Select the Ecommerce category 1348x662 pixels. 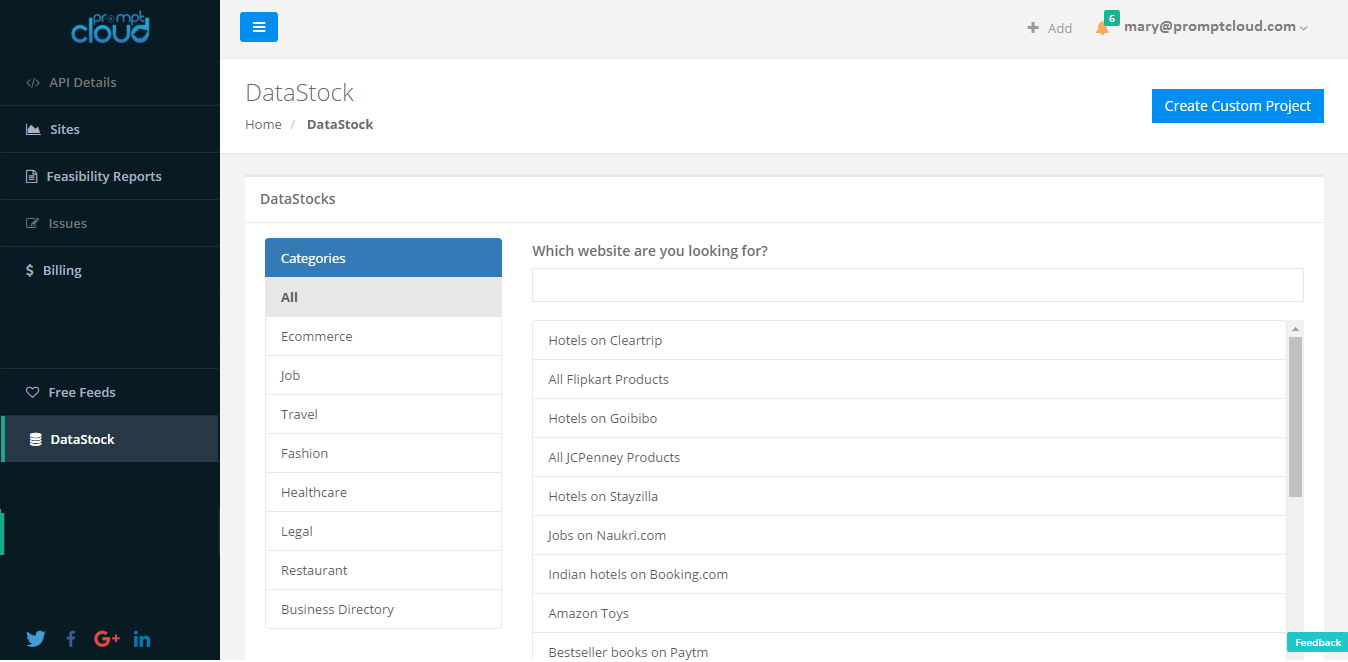(383, 336)
